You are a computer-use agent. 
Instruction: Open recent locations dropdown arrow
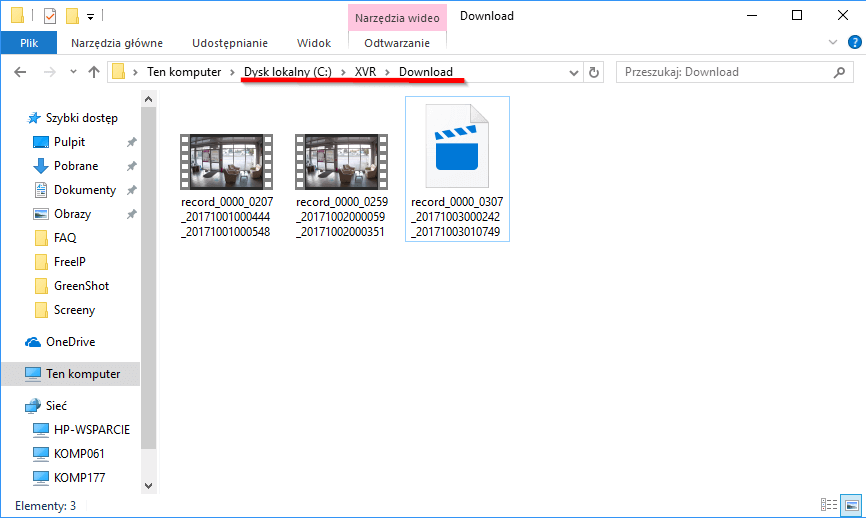coord(73,72)
